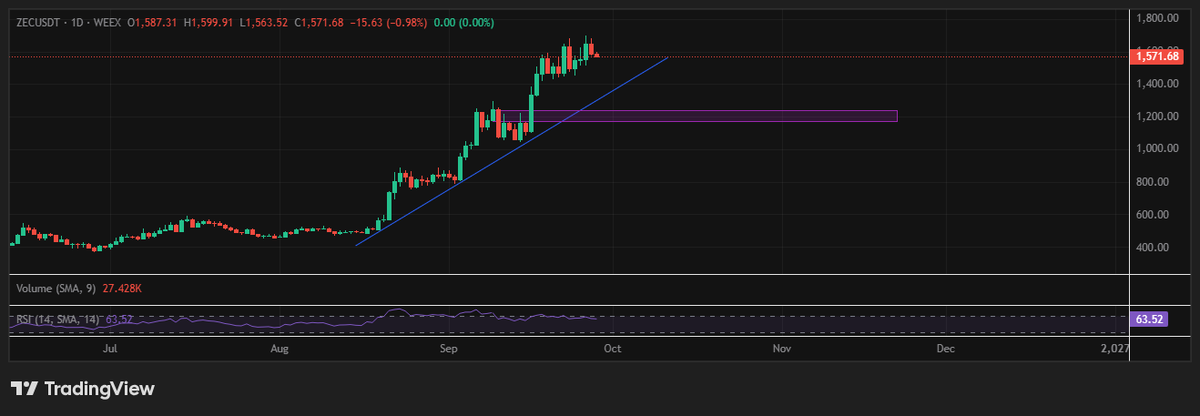Click the low price L1,563.52 value
Image resolution: width=1200 pixels, height=416 pixels.
coord(263,21)
